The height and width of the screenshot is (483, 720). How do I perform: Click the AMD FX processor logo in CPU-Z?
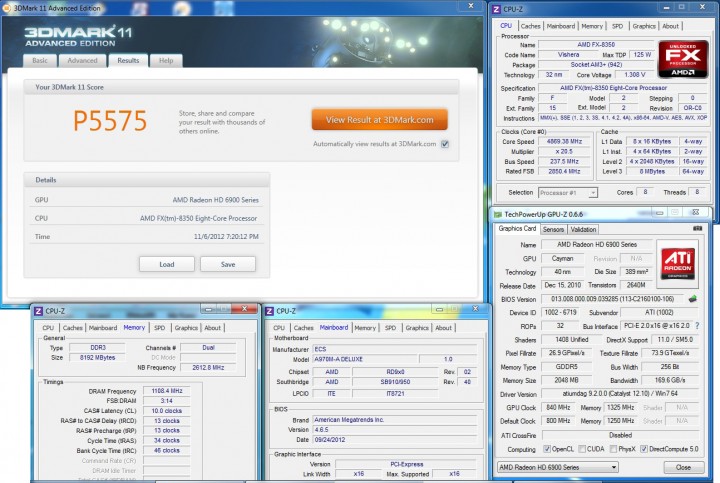(683, 59)
